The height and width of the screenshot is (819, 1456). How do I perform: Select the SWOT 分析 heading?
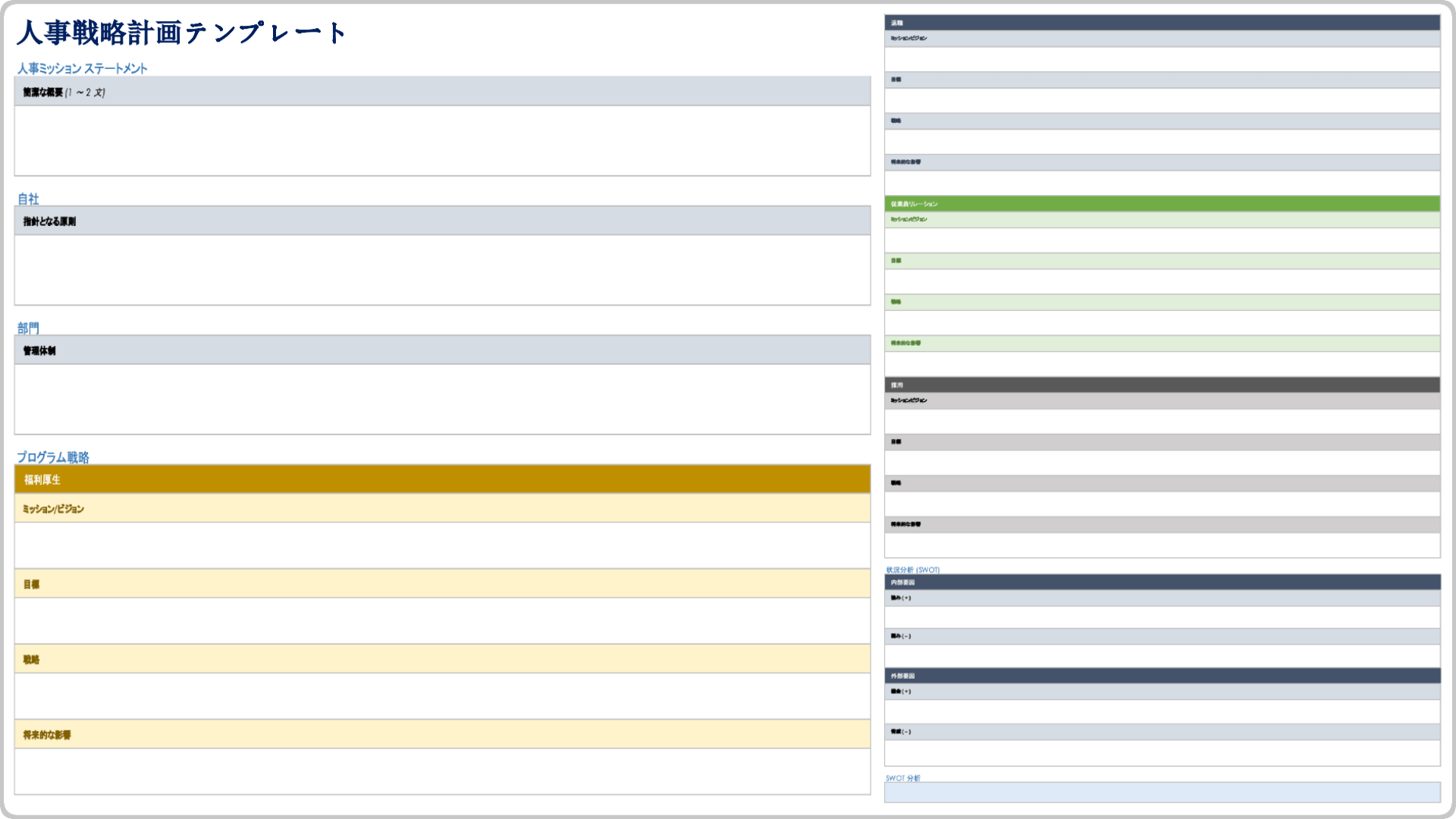pyautogui.click(x=902, y=778)
